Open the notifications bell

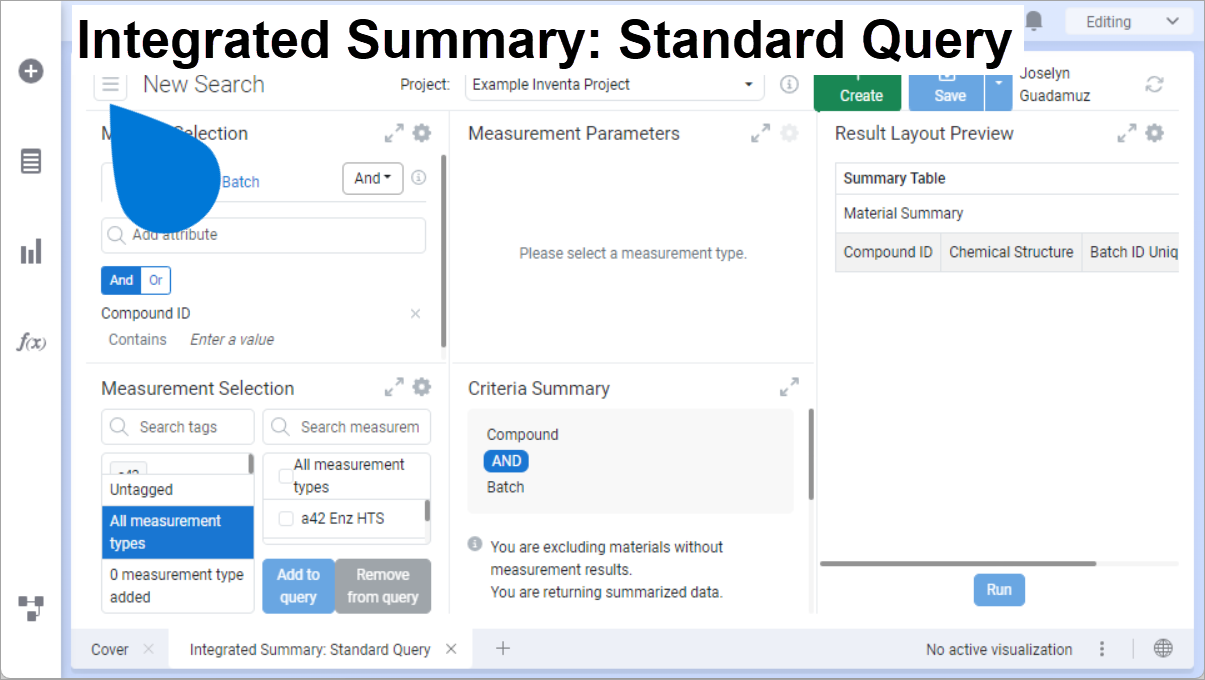1034,20
